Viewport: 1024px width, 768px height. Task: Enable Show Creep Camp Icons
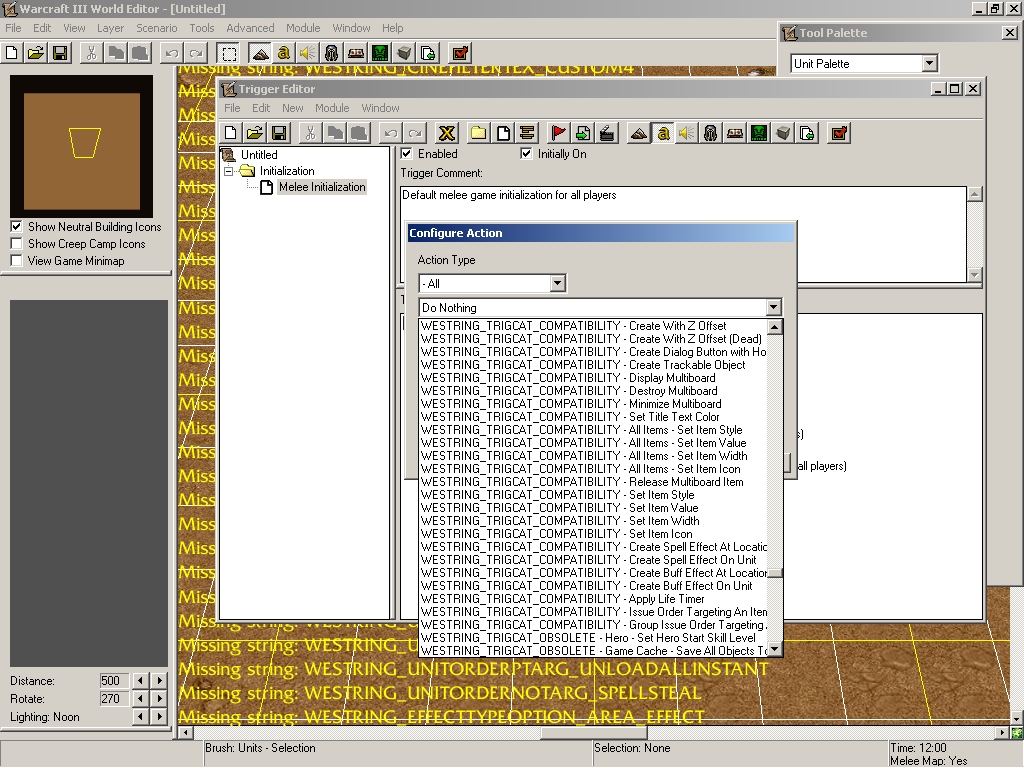tap(16, 244)
